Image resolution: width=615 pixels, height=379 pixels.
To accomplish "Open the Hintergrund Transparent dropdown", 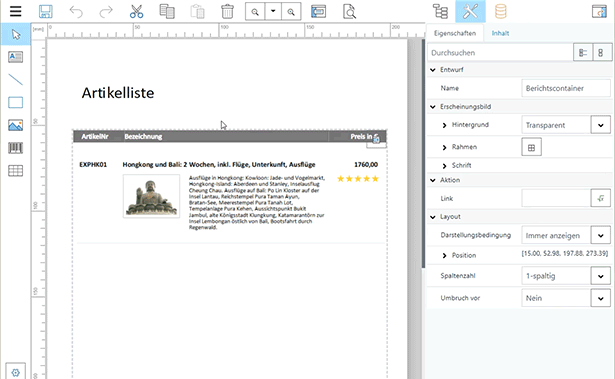I will point(600,125).
